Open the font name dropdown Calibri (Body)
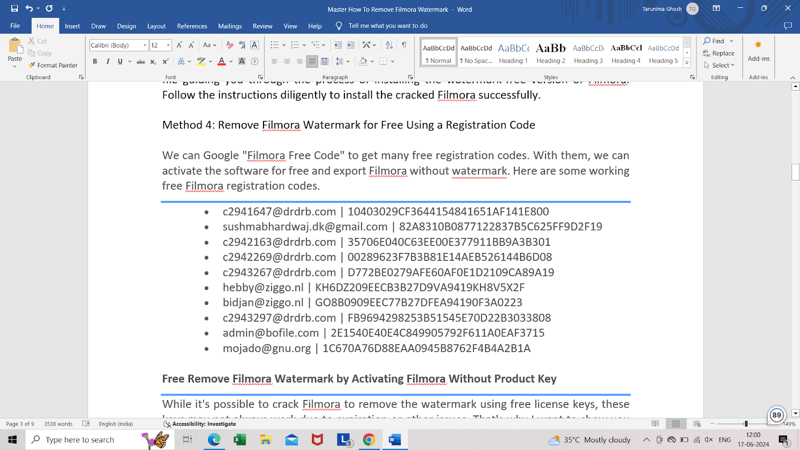800x450 pixels. pos(118,45)
